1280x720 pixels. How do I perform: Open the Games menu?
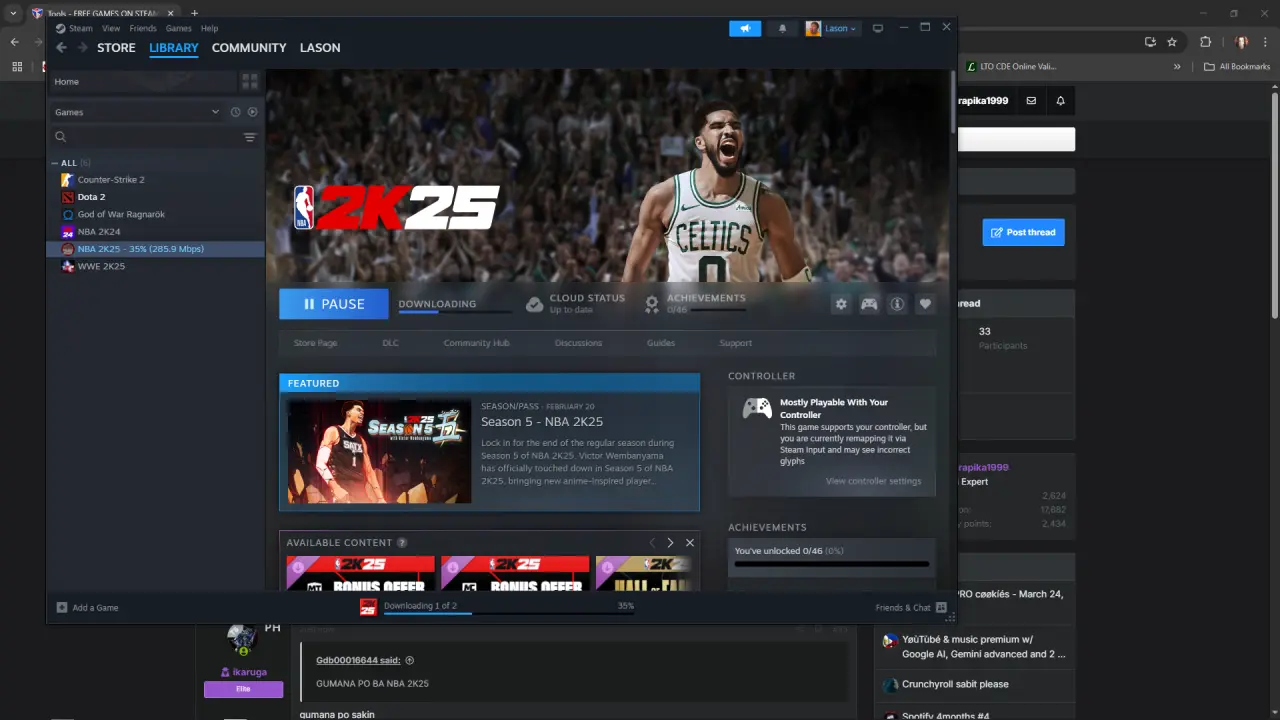tap(178, 28)
